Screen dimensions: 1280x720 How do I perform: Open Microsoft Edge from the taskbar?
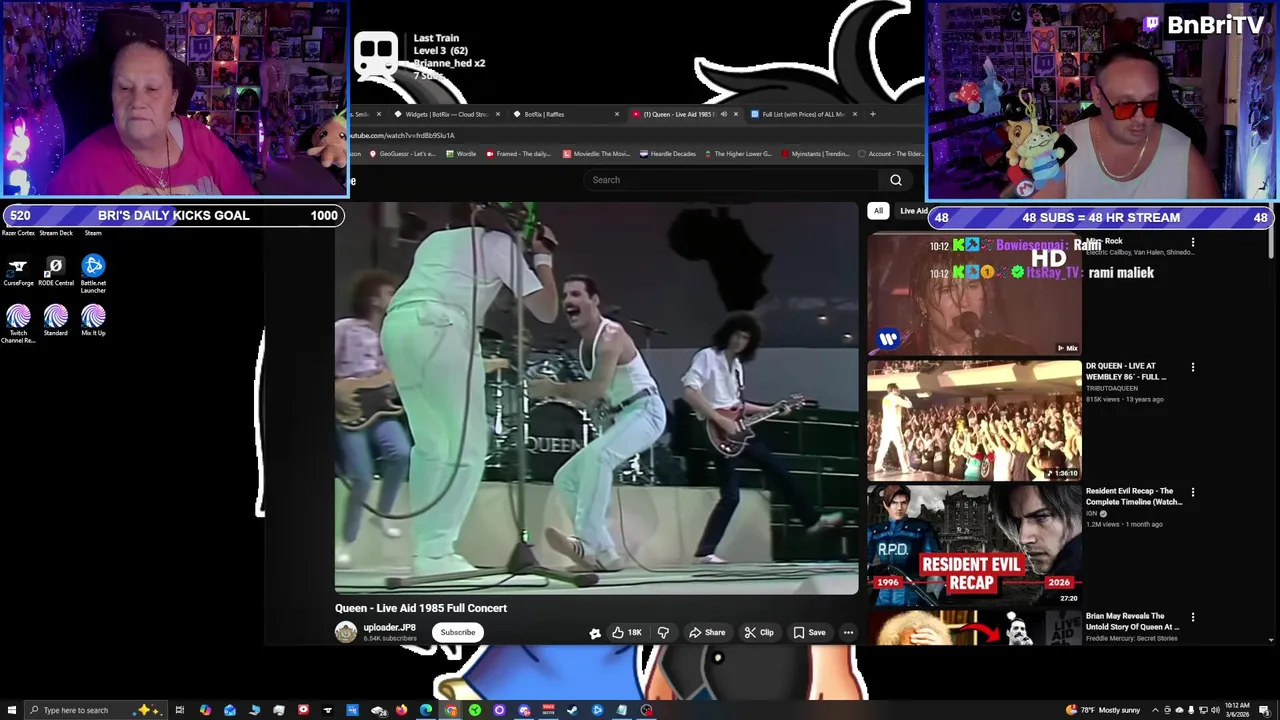(x=425, y=710)
